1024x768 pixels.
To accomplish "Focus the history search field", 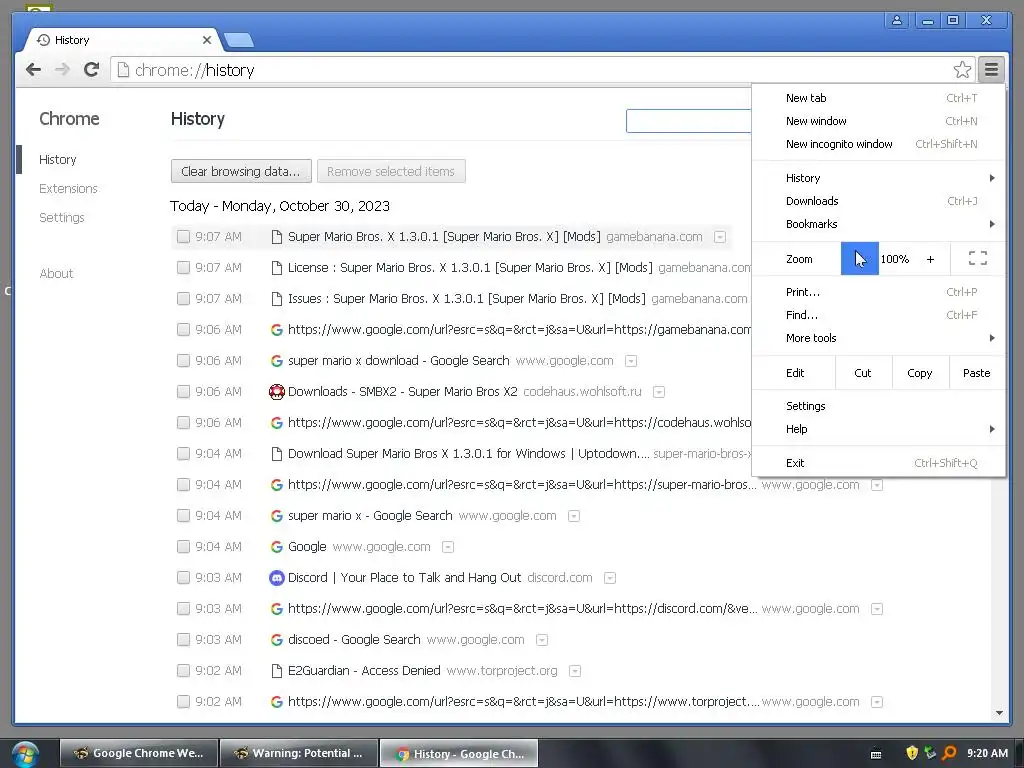I will (689, 121).
